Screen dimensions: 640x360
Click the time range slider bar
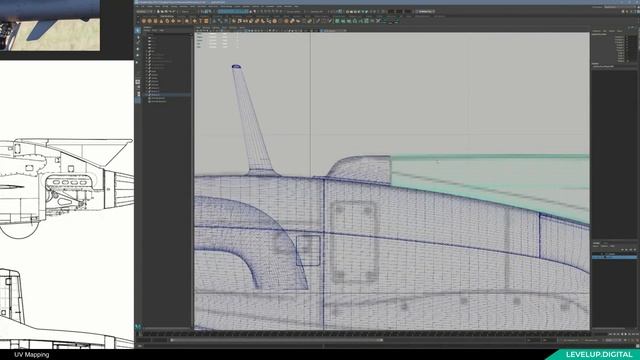[x=277, y=340]
